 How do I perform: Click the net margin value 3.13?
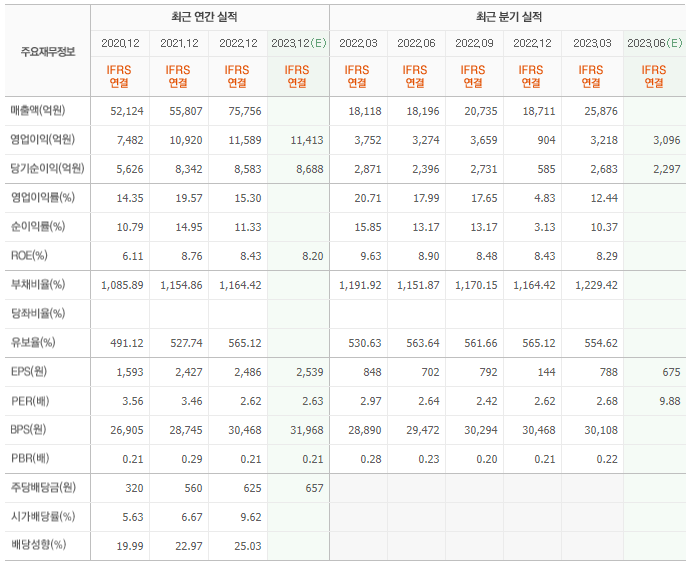click(545, 227)
